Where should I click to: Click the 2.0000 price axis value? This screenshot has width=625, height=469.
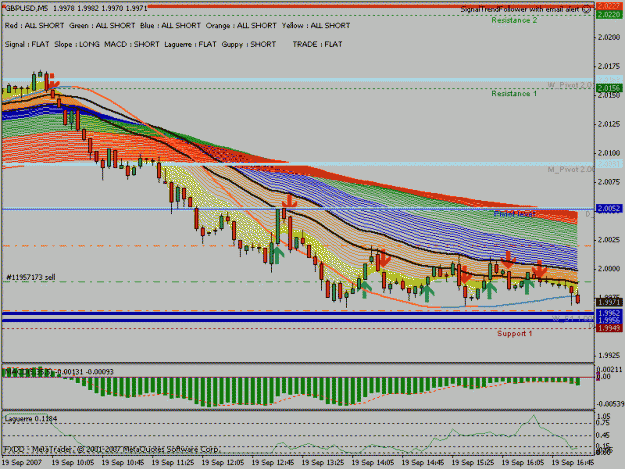(609, 269)
